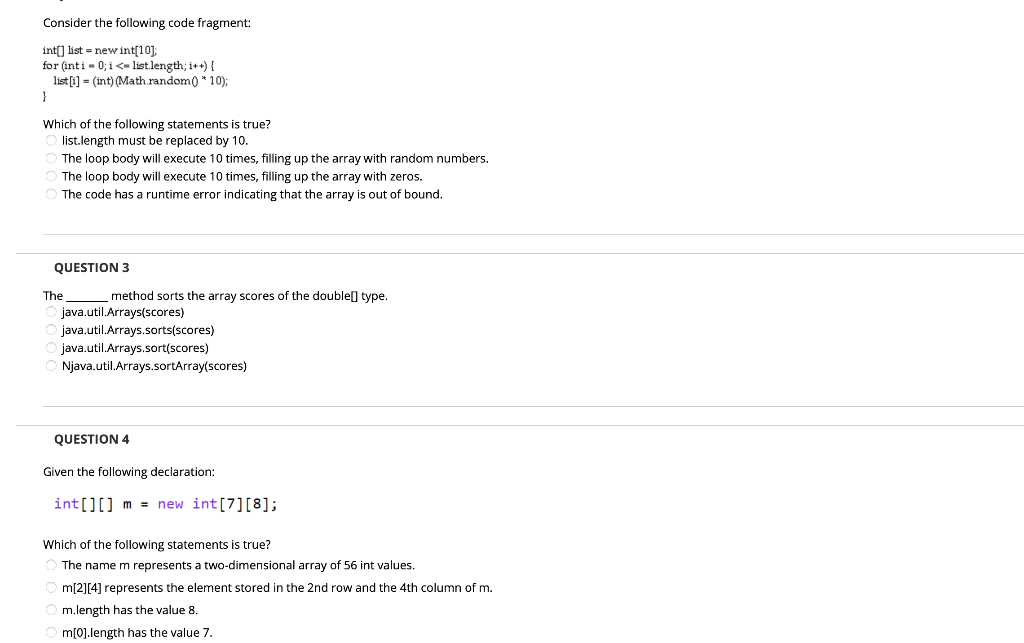Screen dimensions: 1024x643
Task: Select 'java.util.Arrays.sort(scores)' as the answer
Action: (x=50, y=347)
